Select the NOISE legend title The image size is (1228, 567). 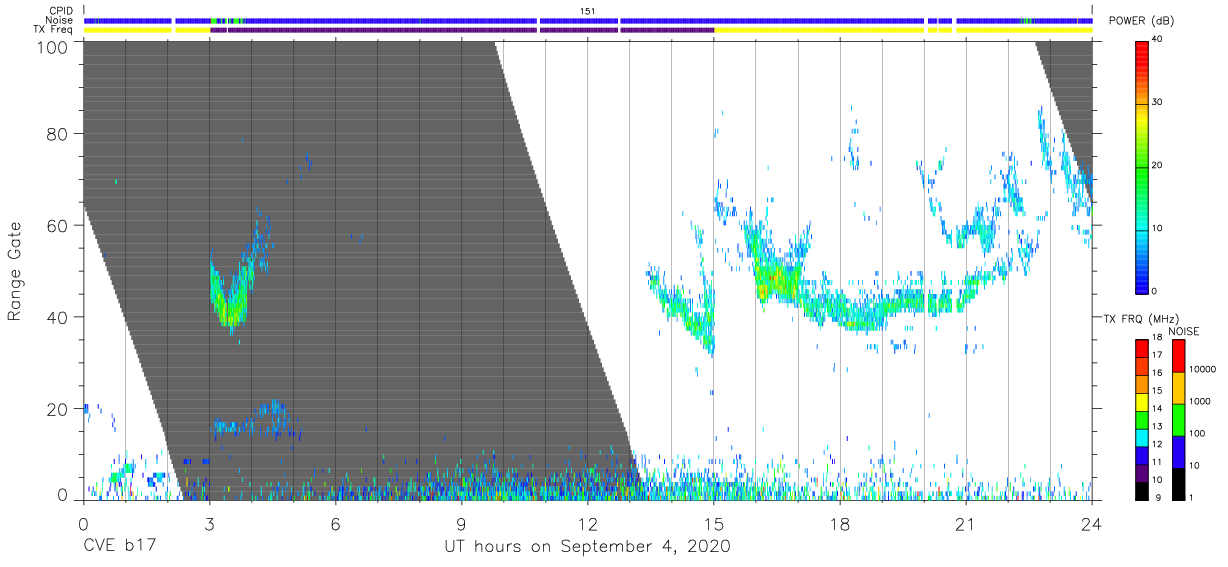pos(1184,331)
